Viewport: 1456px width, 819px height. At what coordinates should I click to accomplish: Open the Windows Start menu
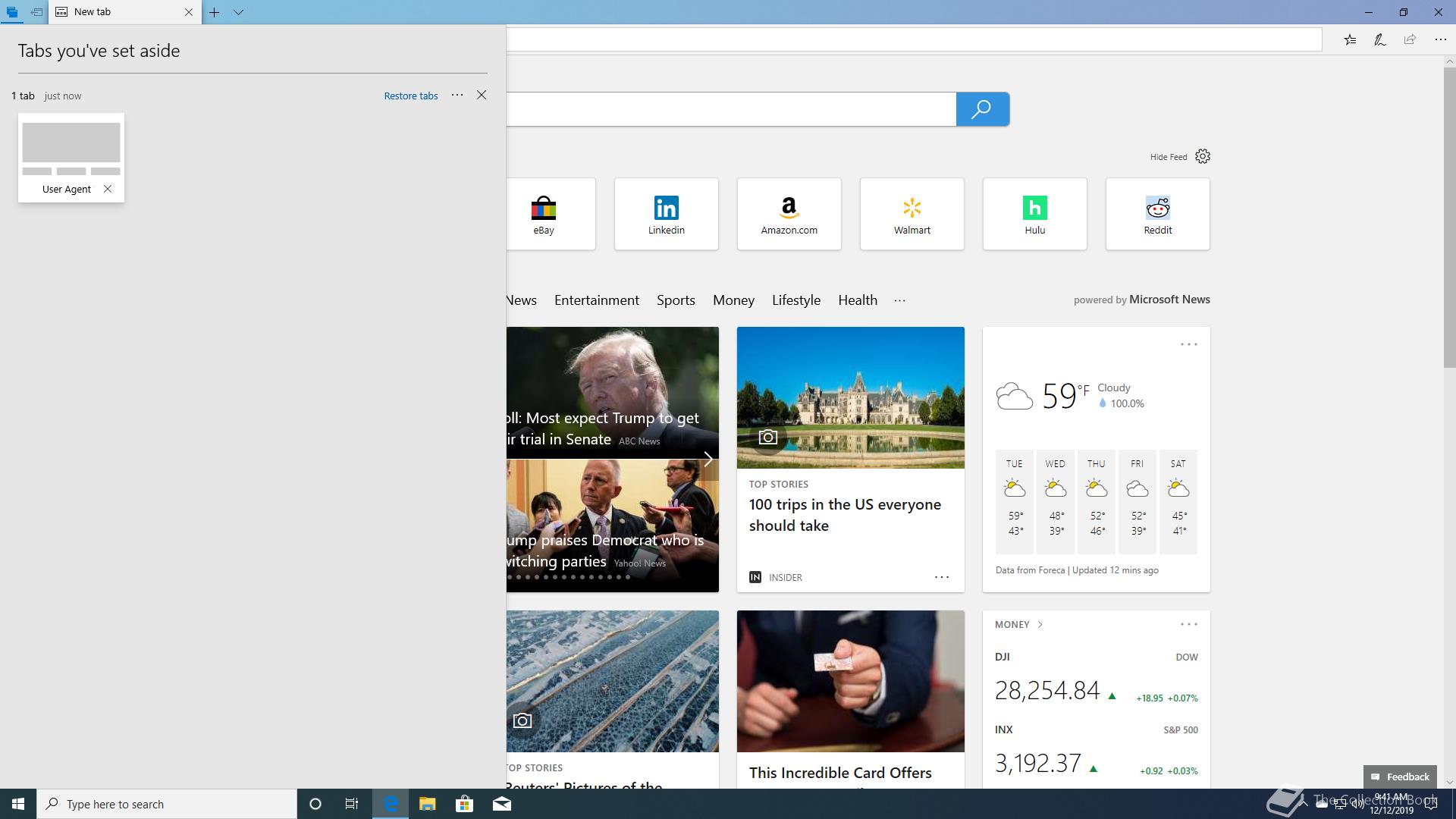[18, 804]
